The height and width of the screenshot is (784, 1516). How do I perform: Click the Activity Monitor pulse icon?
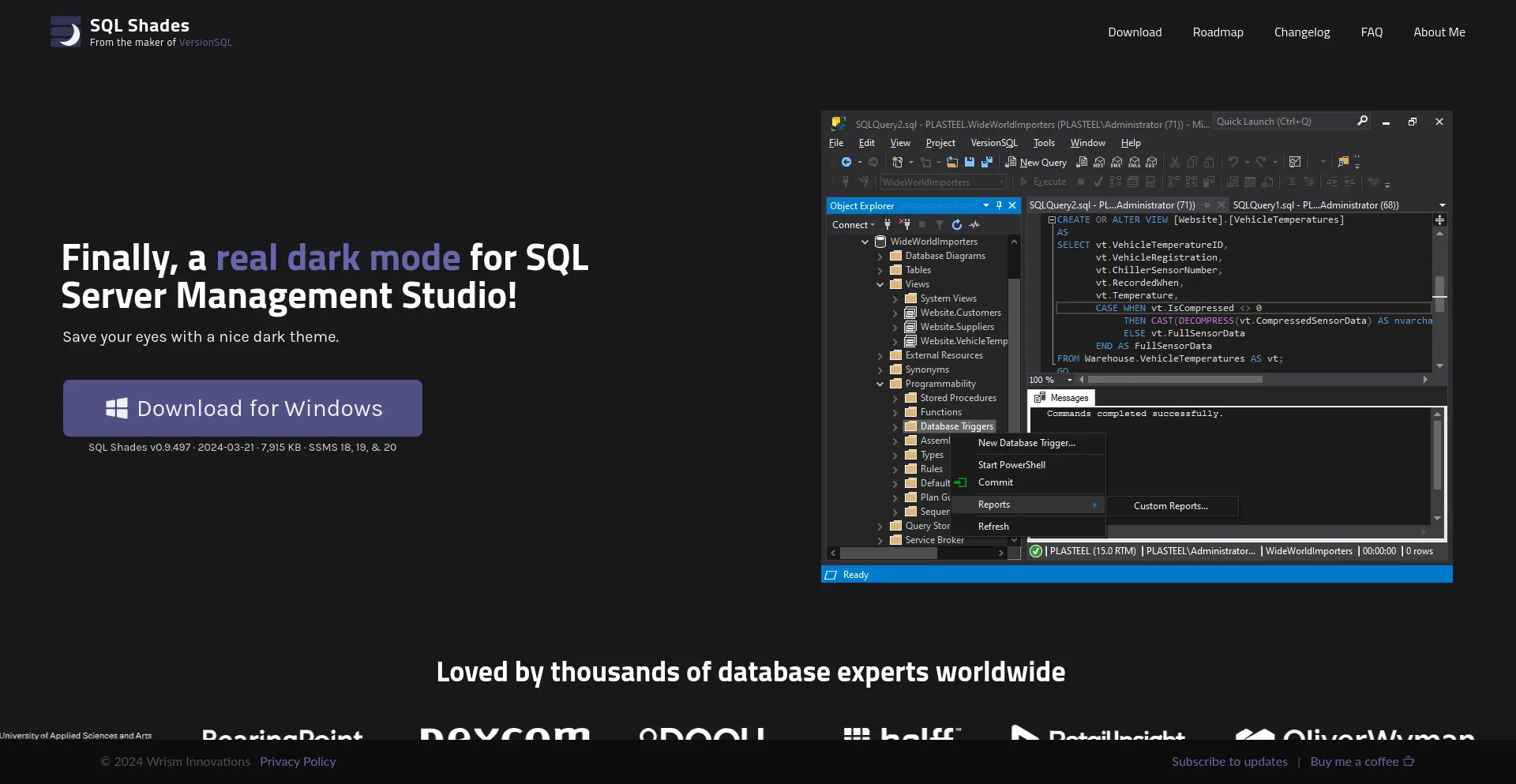pos(974,225)
